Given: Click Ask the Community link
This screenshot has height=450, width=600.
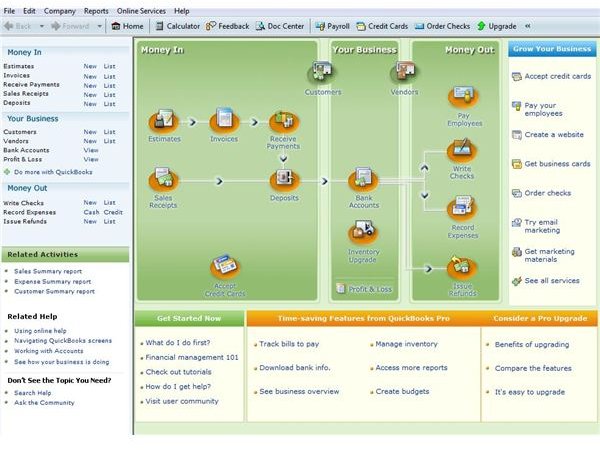Looking at the screenshot, I should (x=44, y=403).
